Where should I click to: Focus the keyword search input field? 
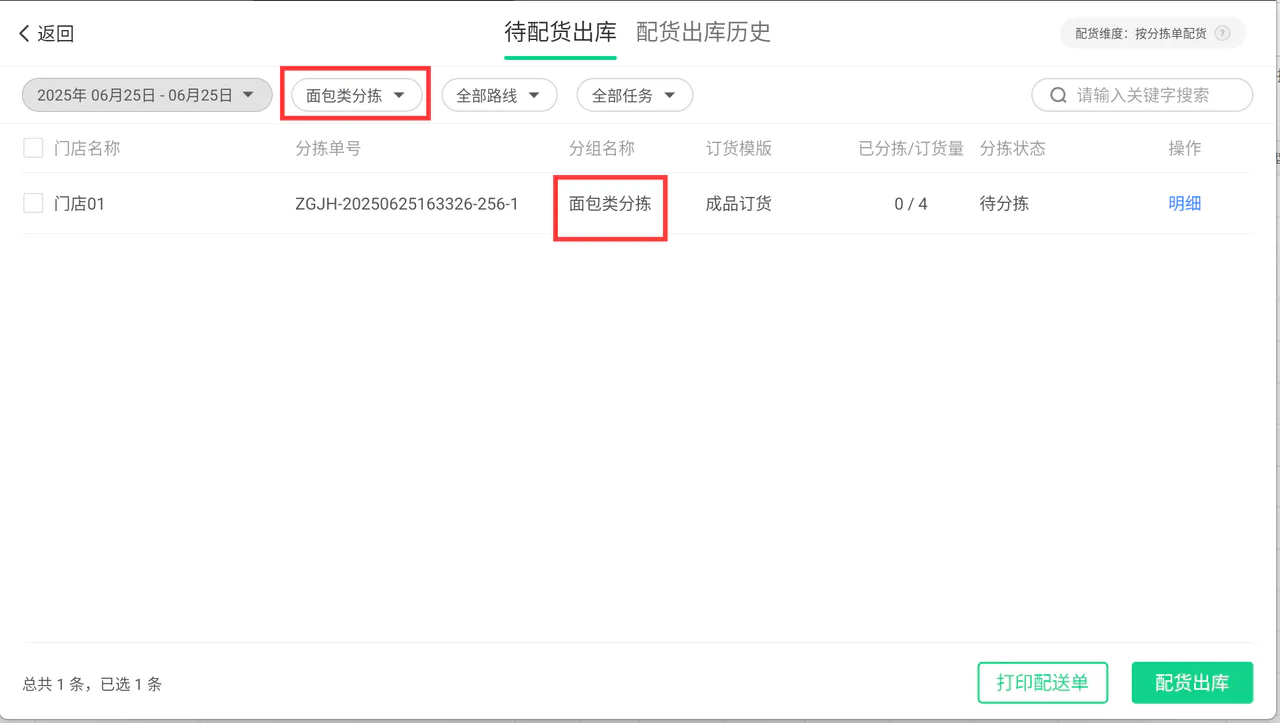point(1142,95)
